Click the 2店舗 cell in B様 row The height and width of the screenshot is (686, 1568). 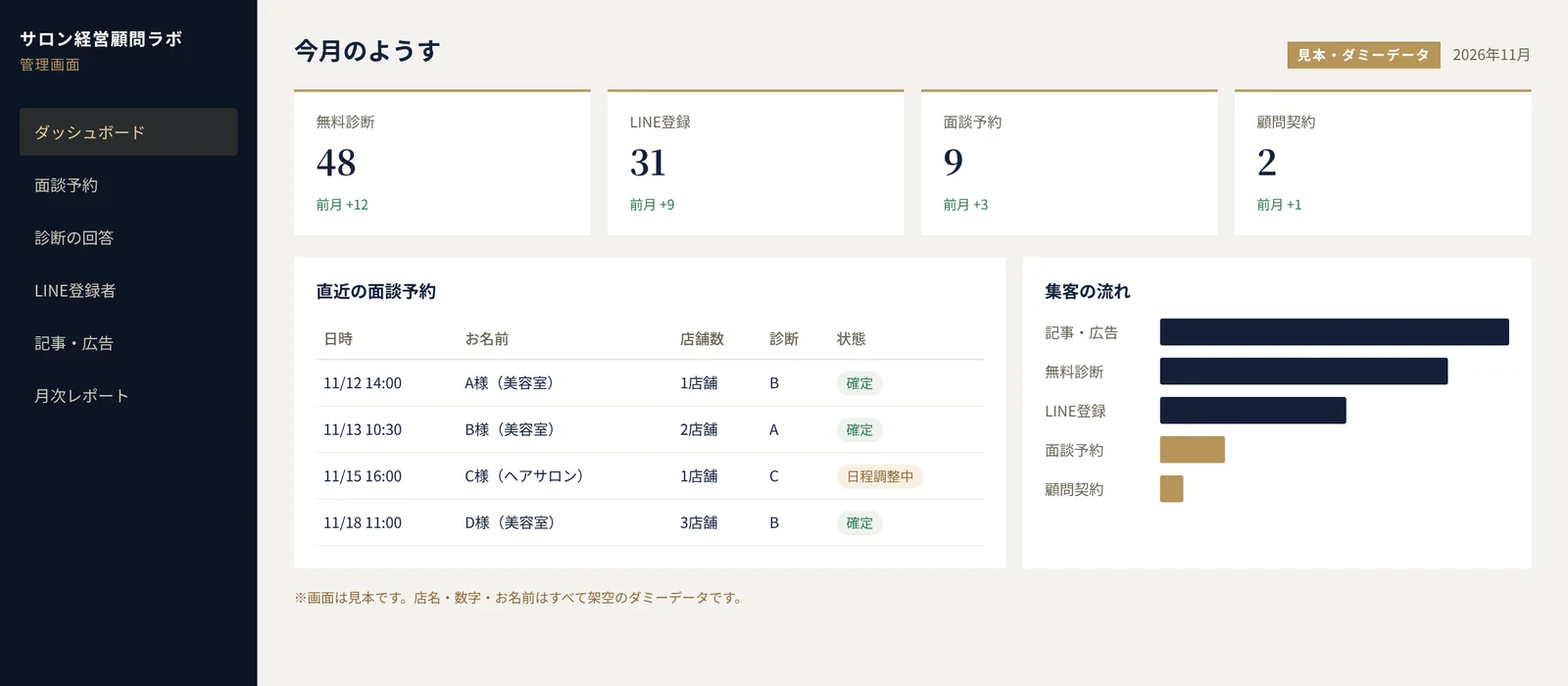pos(699,430)
